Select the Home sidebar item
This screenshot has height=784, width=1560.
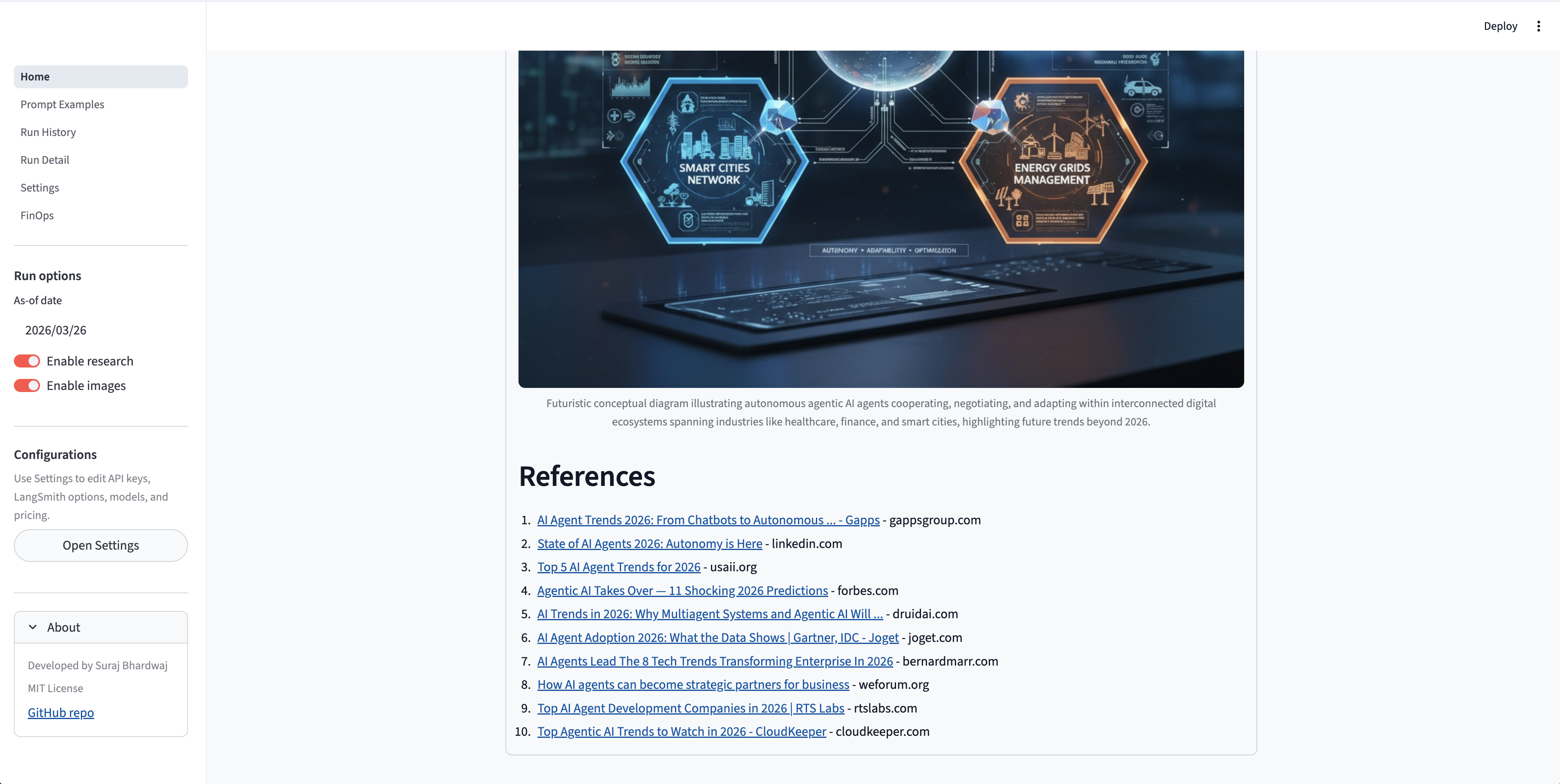point(35,76)
